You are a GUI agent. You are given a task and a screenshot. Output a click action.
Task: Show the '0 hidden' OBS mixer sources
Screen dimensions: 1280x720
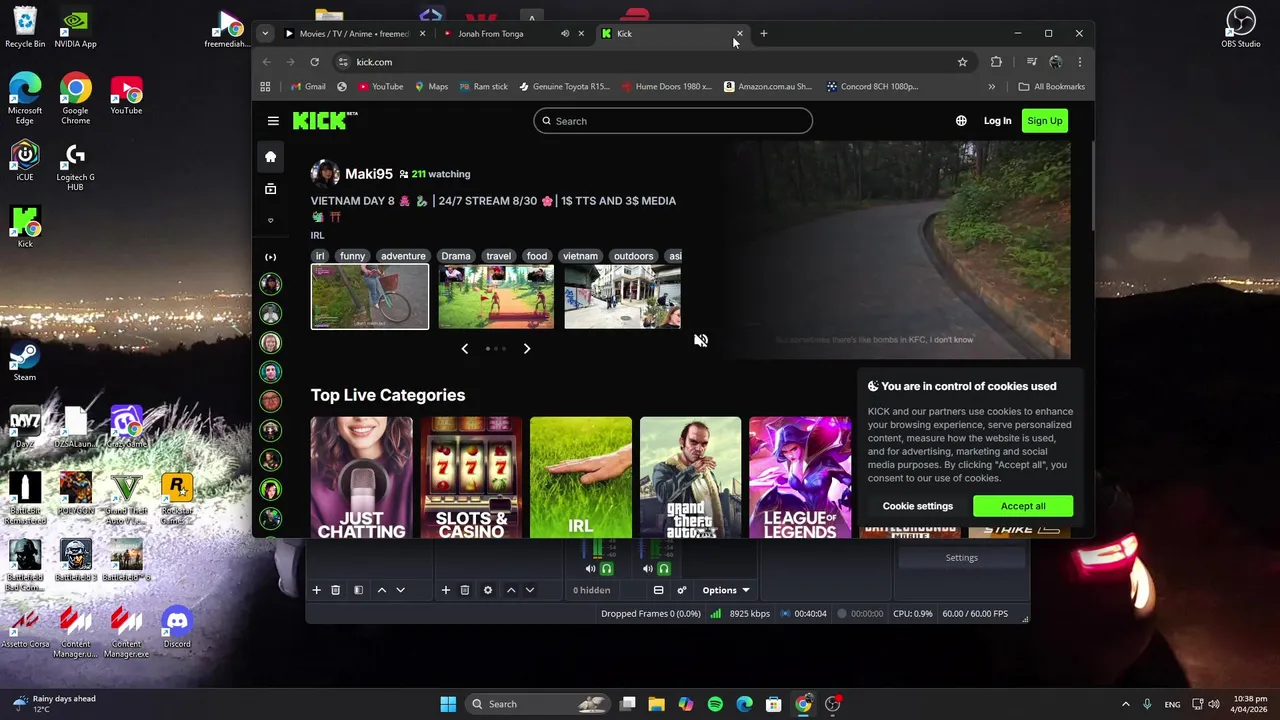point(592,590)
